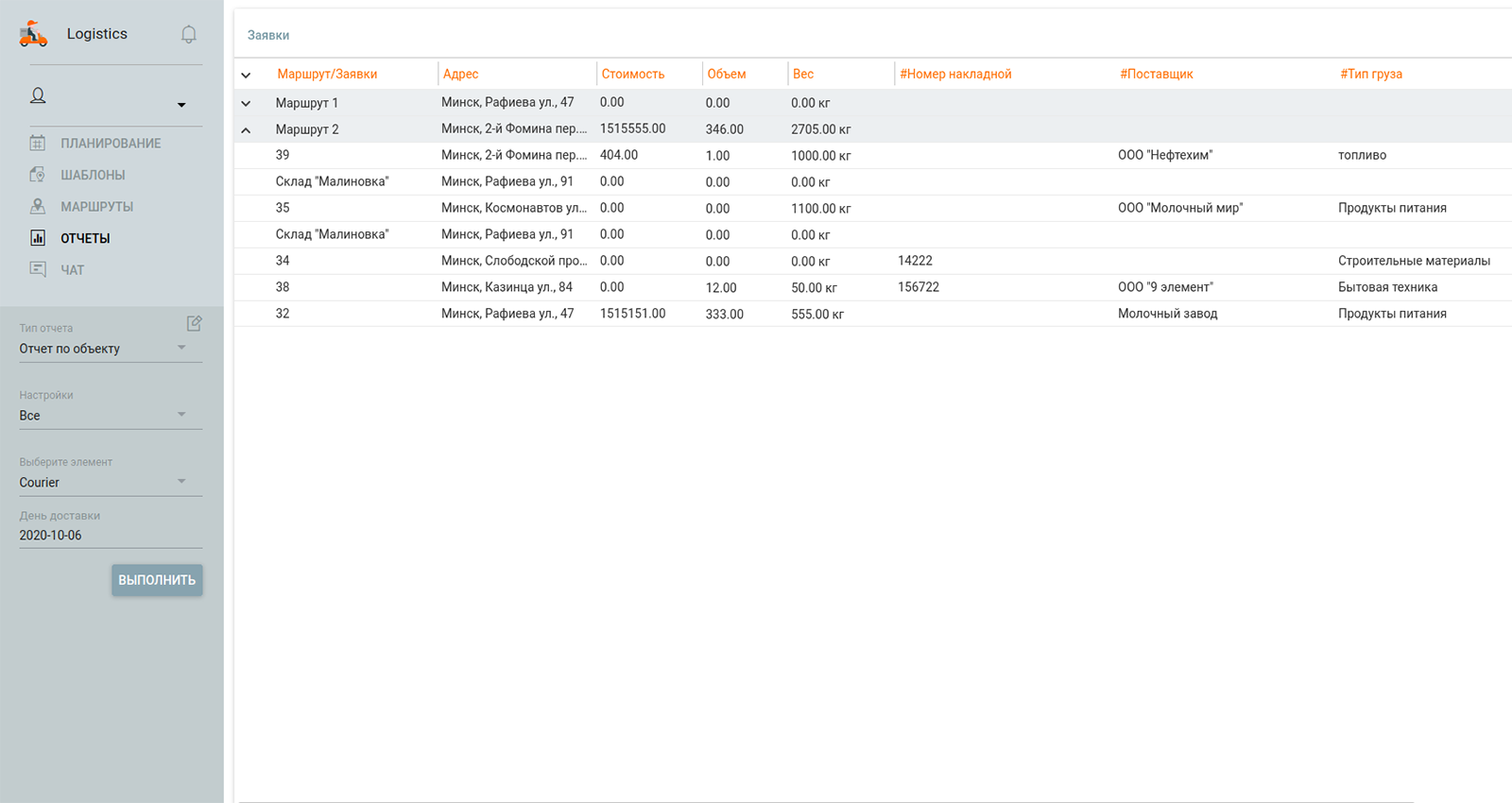Click the edit report type icon
Screen dimensions: 1512x803
click(x=194, y=324)
